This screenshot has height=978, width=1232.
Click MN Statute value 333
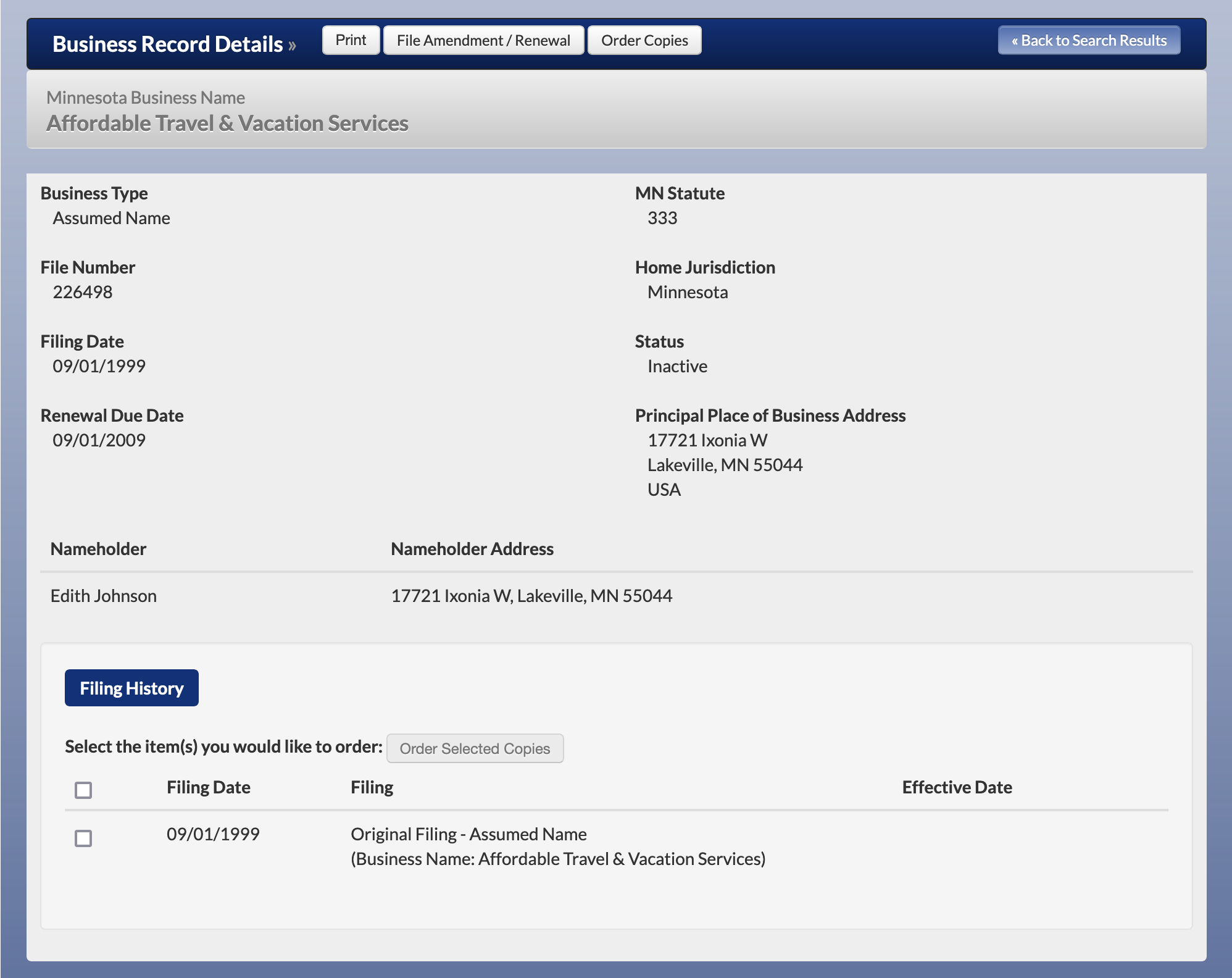click(662, 218)
